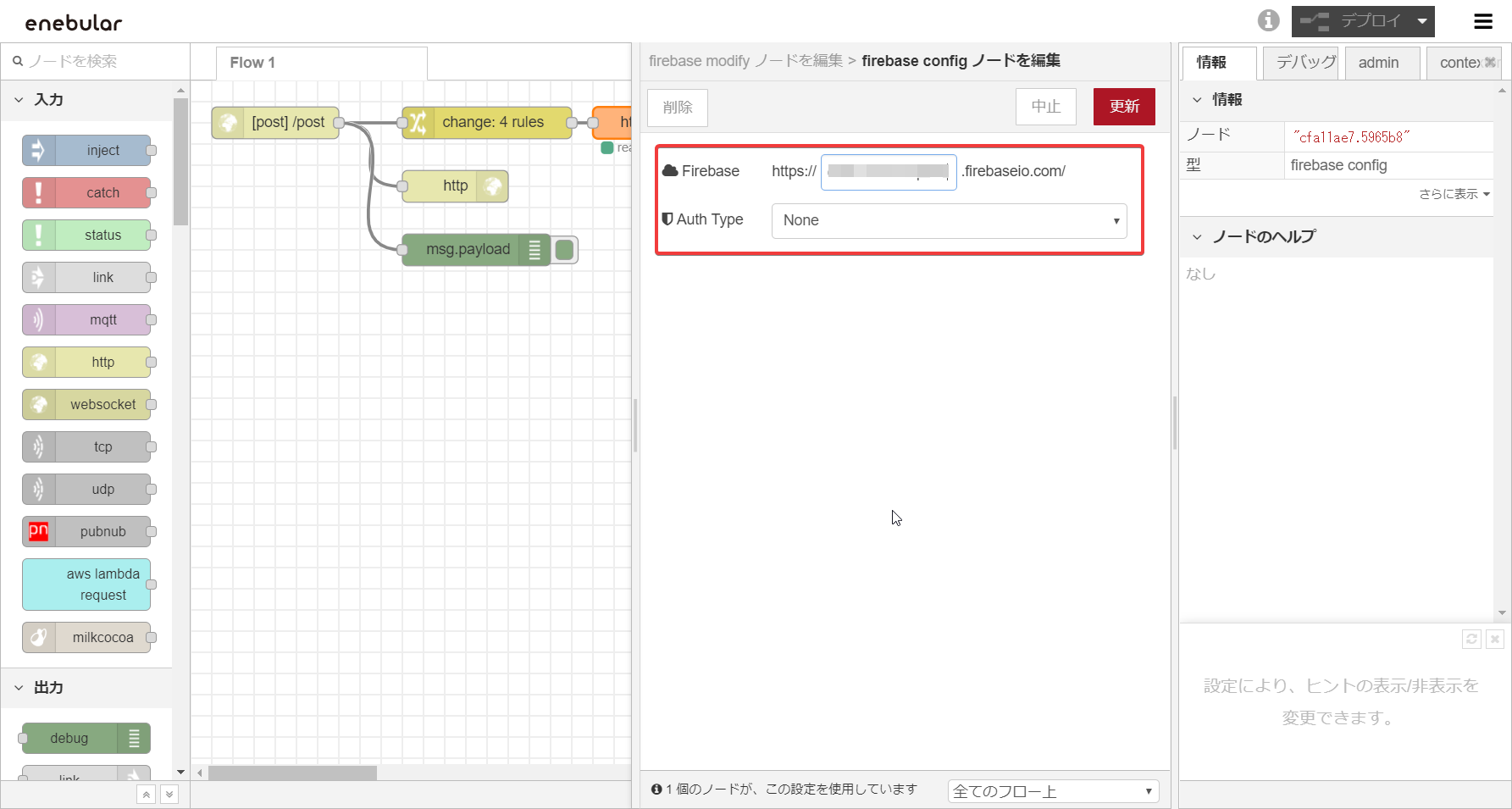Switch to the デバッグ tab
This screenshot has height=809, width=1512.
coord(1300,62)
